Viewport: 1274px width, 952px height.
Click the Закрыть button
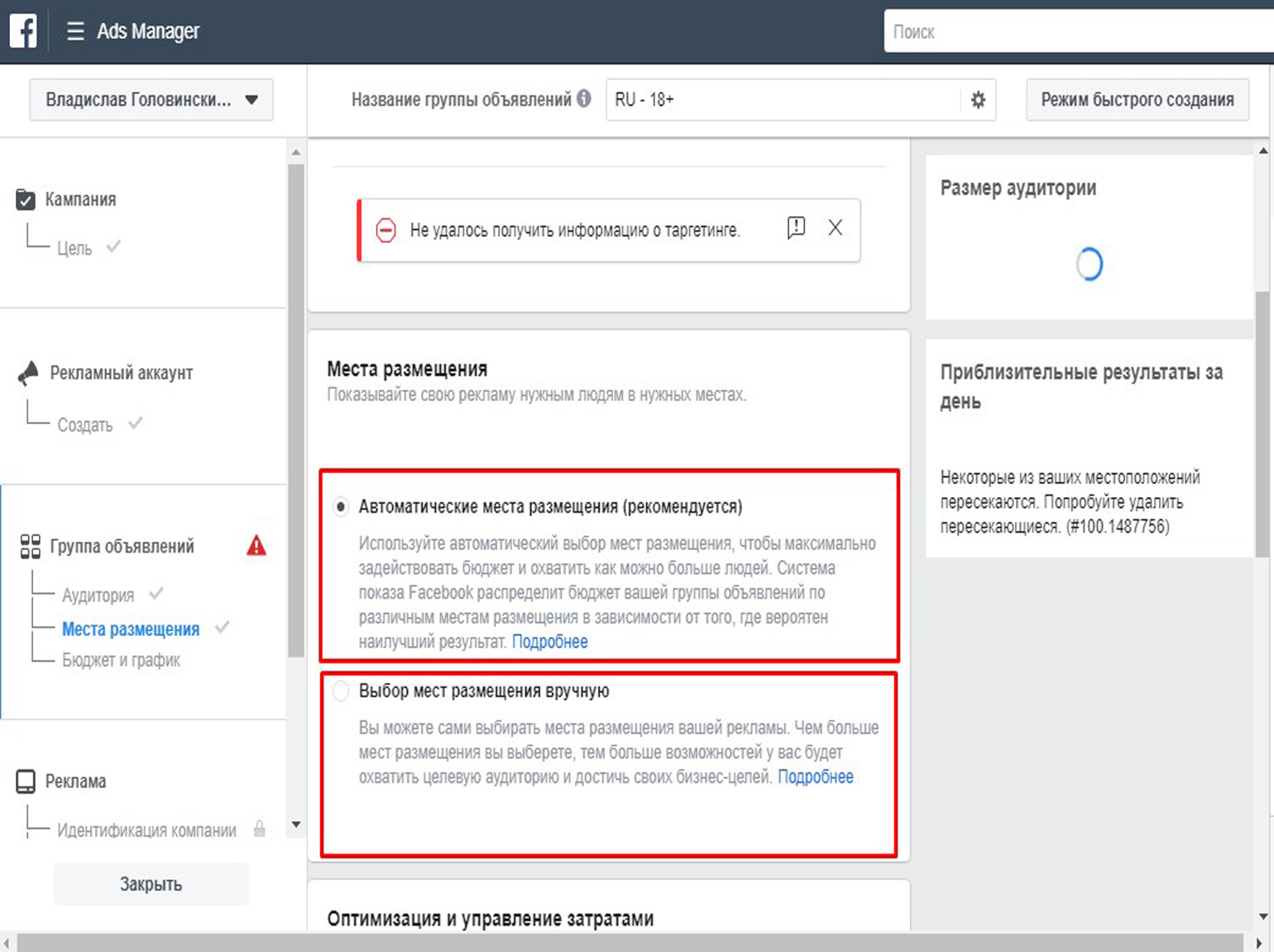pos(151,884)
